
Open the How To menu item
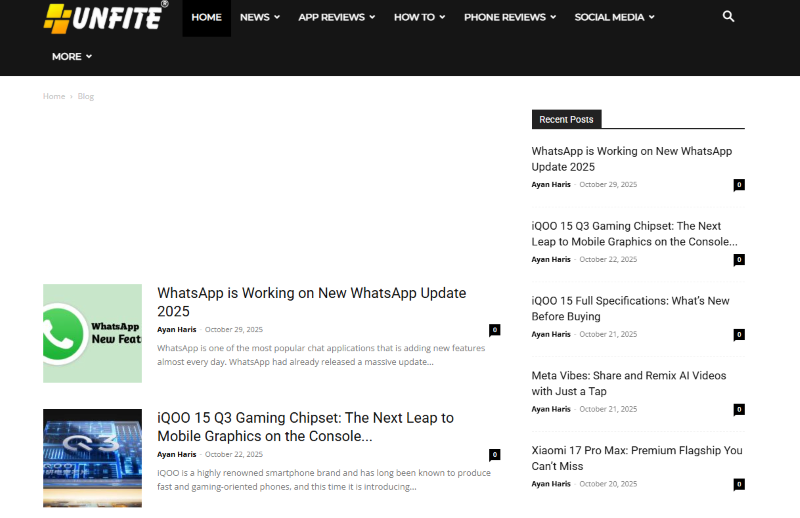(420, 17)
